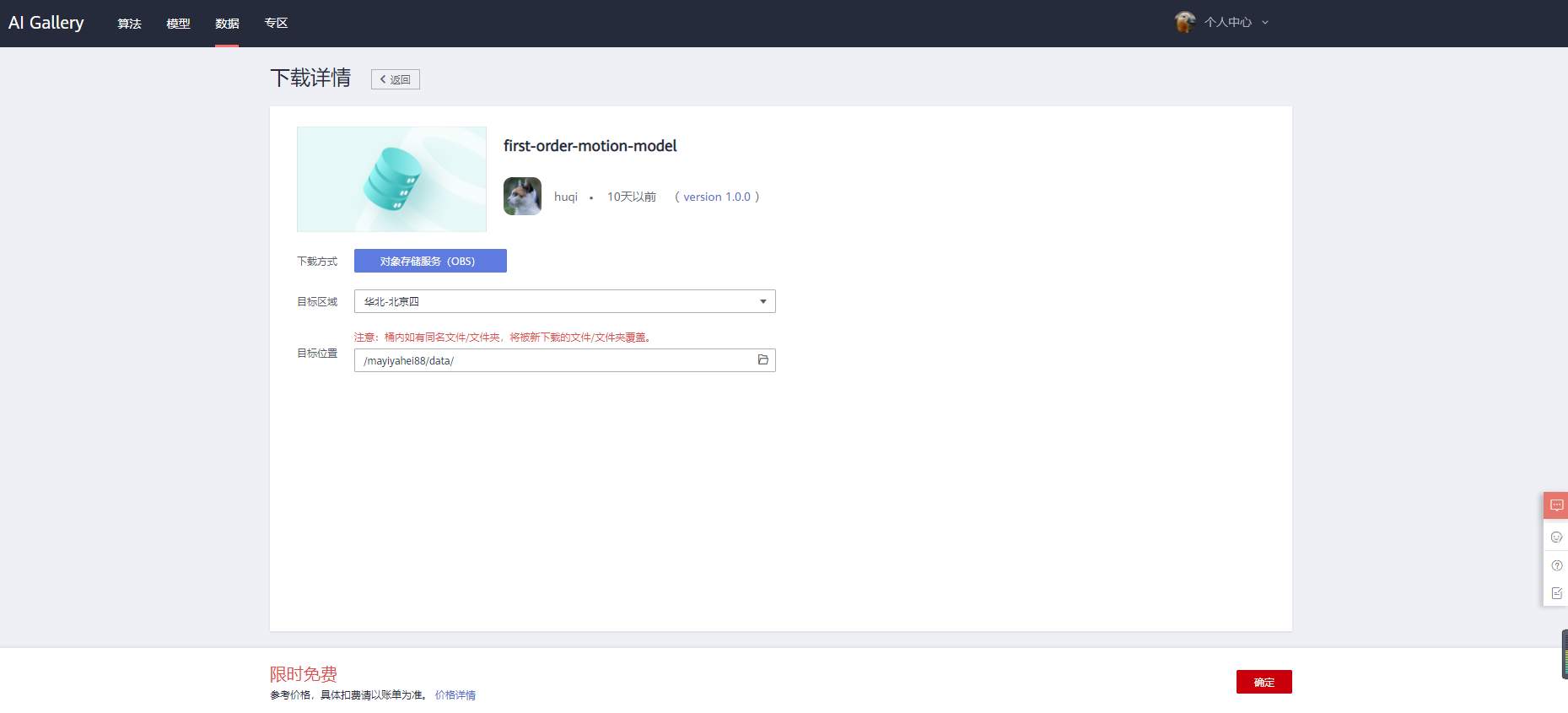
Task: Open the red chat message icon
Action: (1556, 505)
